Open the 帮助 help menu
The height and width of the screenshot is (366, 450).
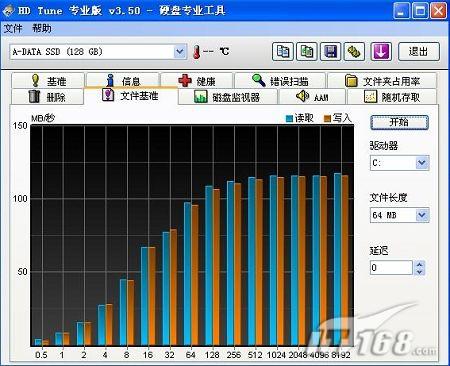pyautogui.click(x=42, y=29)
